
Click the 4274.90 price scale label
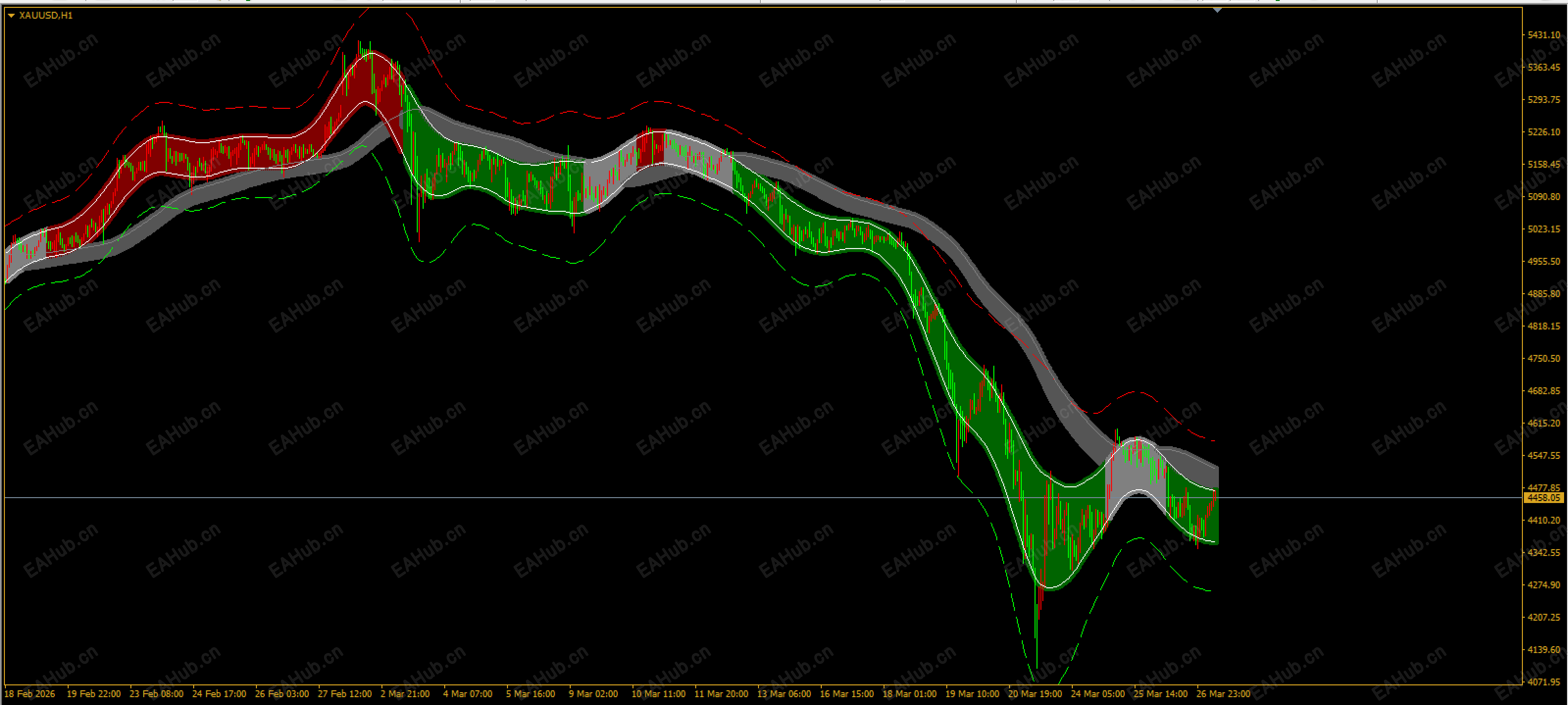point(1543,585)
